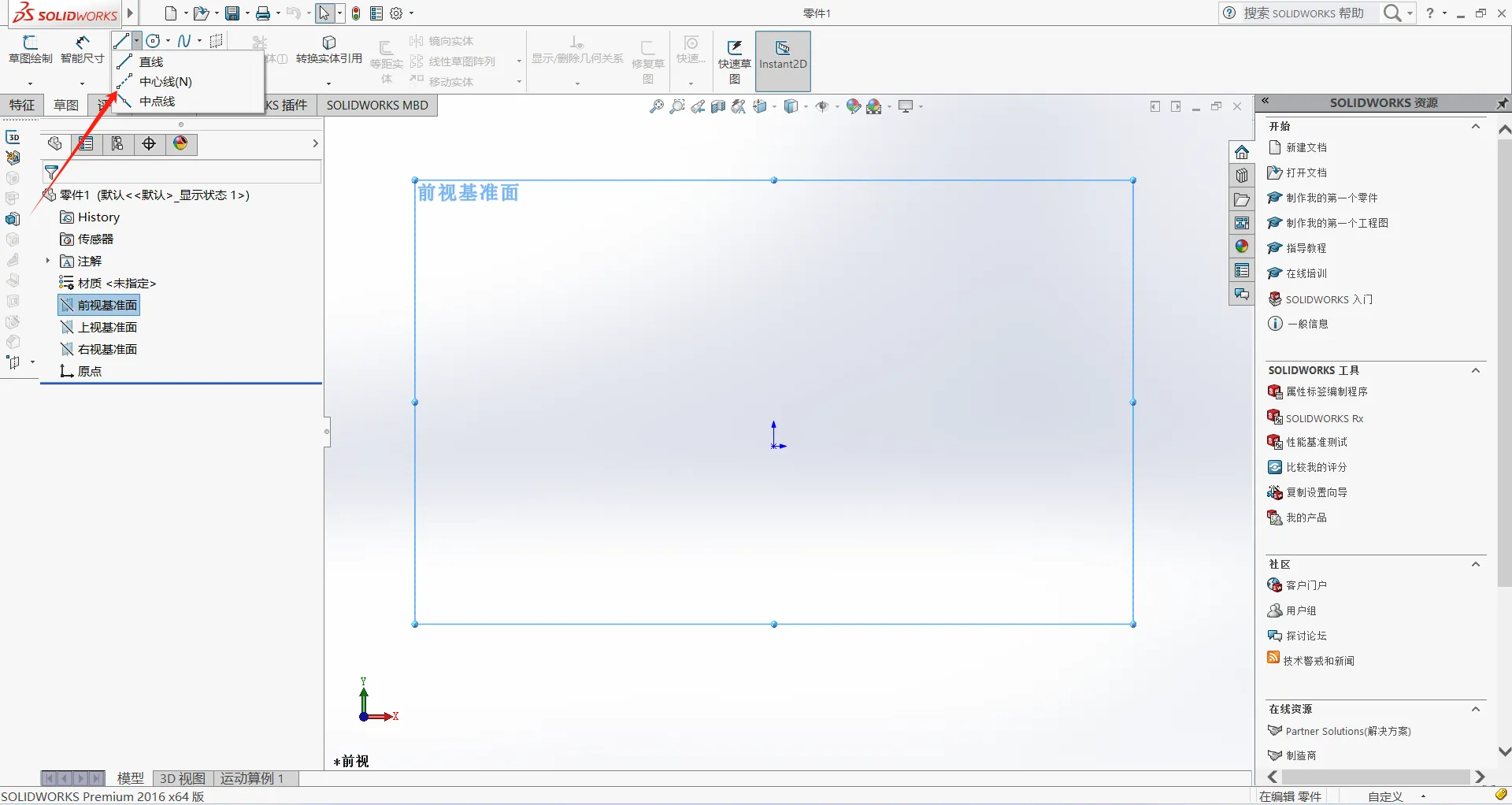Open the File Explorer folder icon in task pane
Viewport: 1512px width, 805px height.
(1242, 199)
